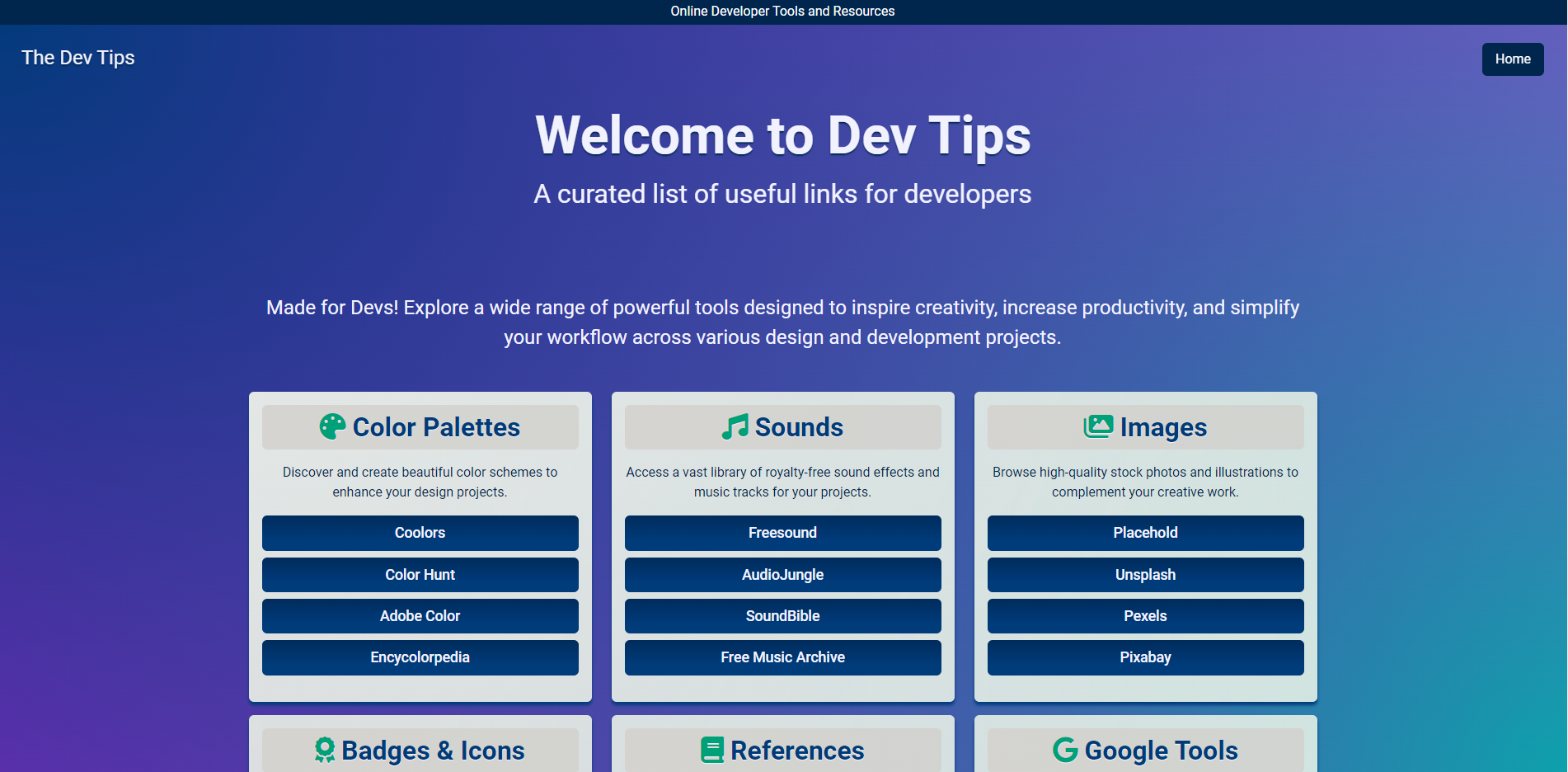Screen dimensions: 1568x772
Task: Open Free Music Archive link
Action: (783, 657)
